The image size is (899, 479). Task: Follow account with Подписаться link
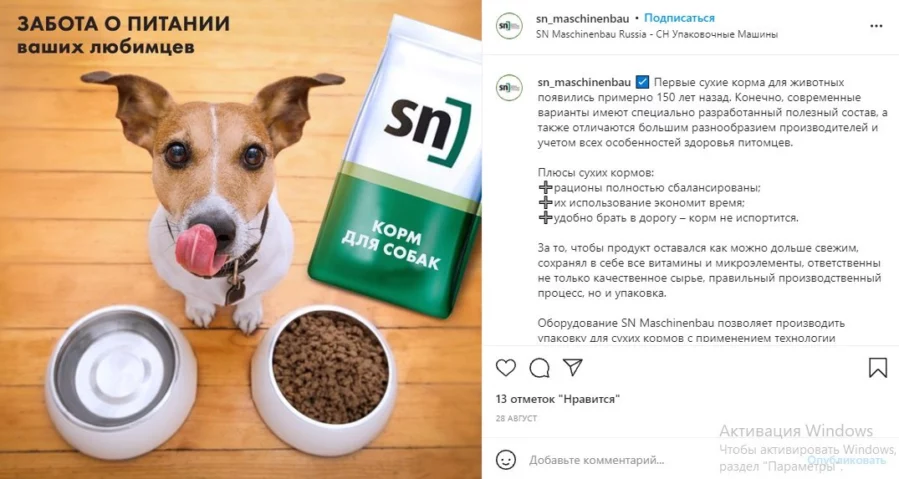pyautogui.click(x=679, y=18)
